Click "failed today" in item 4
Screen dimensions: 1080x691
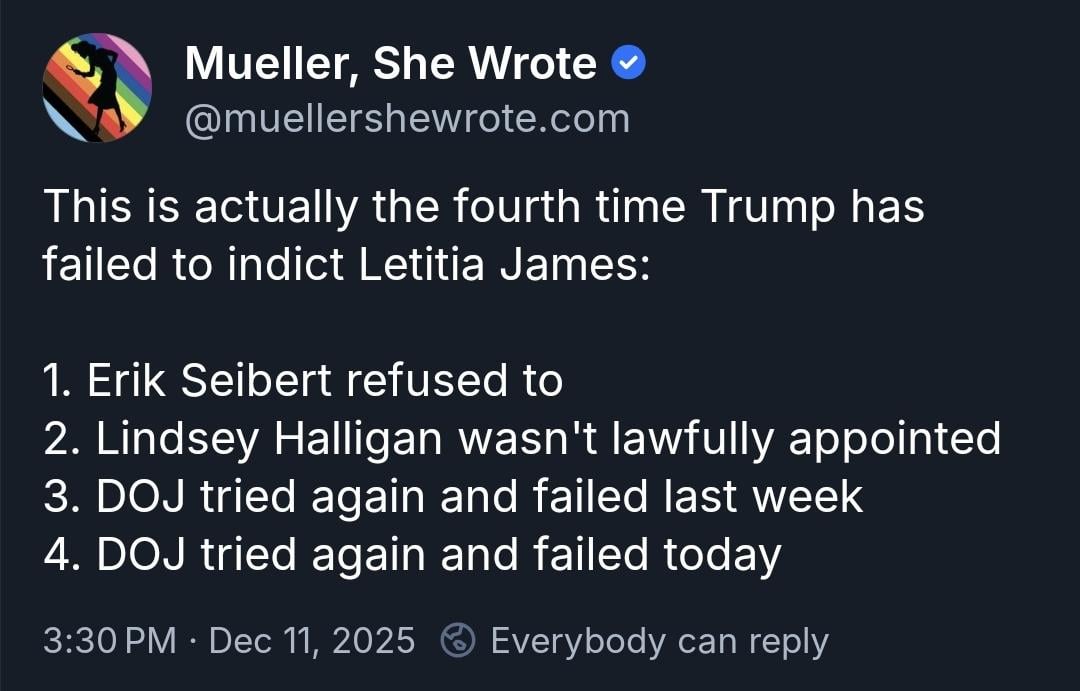663,554
